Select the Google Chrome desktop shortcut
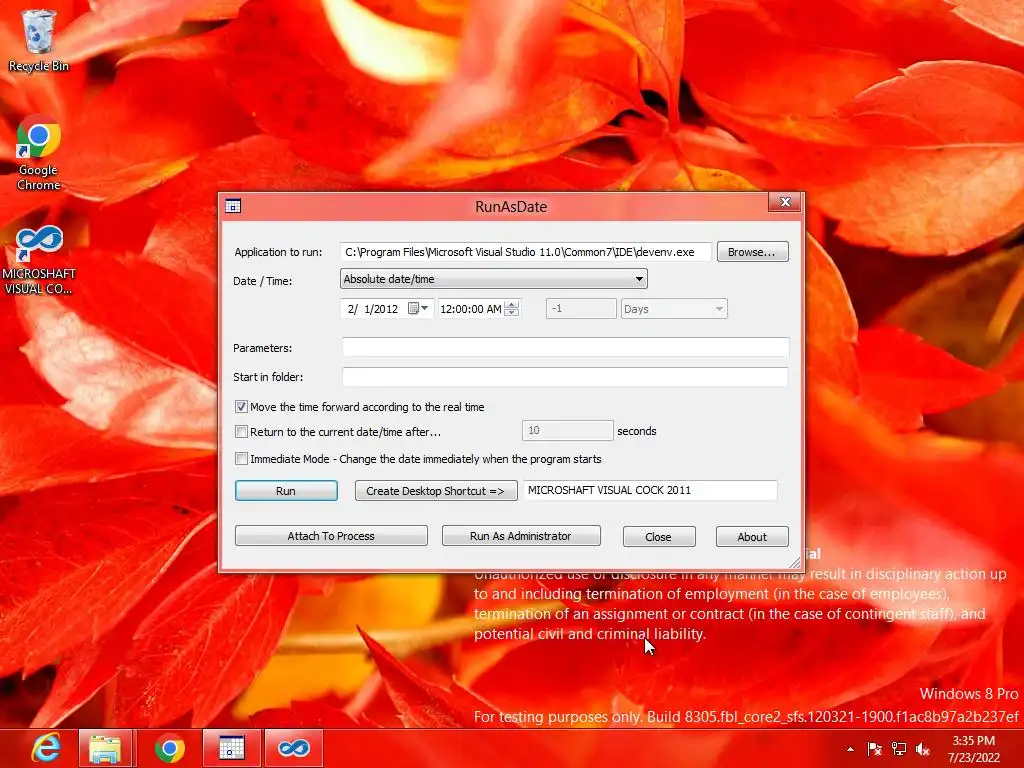 39,153
